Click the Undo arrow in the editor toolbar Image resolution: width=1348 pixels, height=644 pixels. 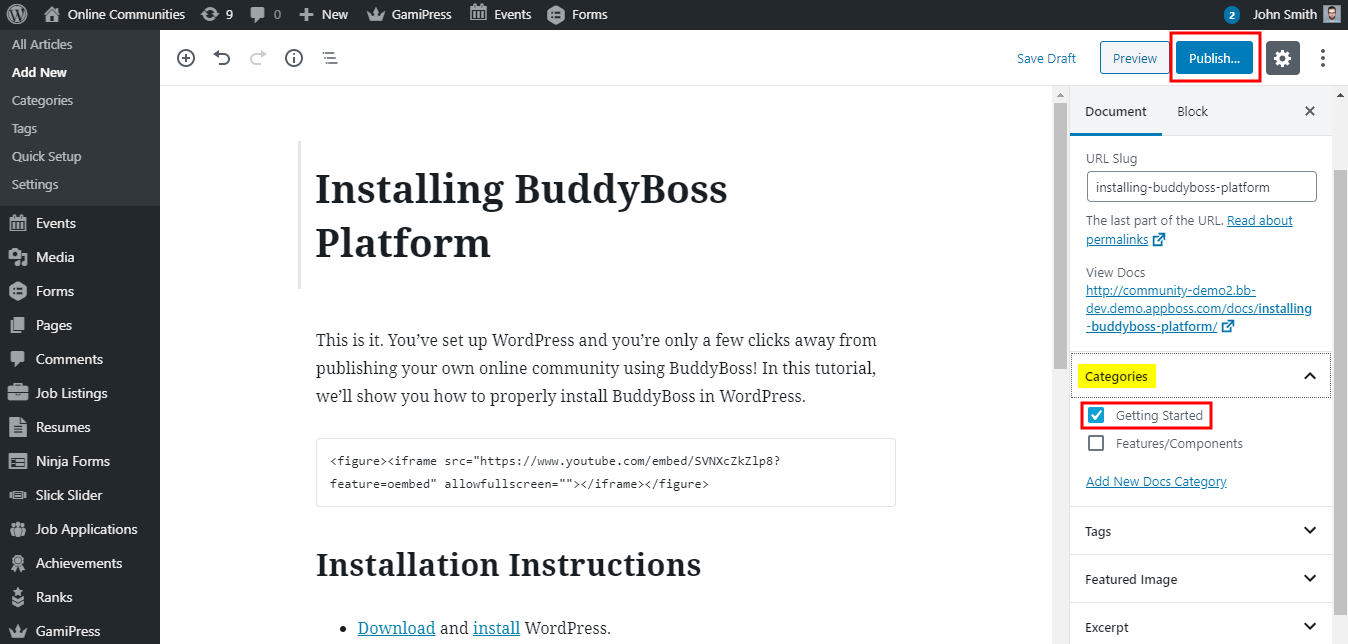click(x=221, y=58)
